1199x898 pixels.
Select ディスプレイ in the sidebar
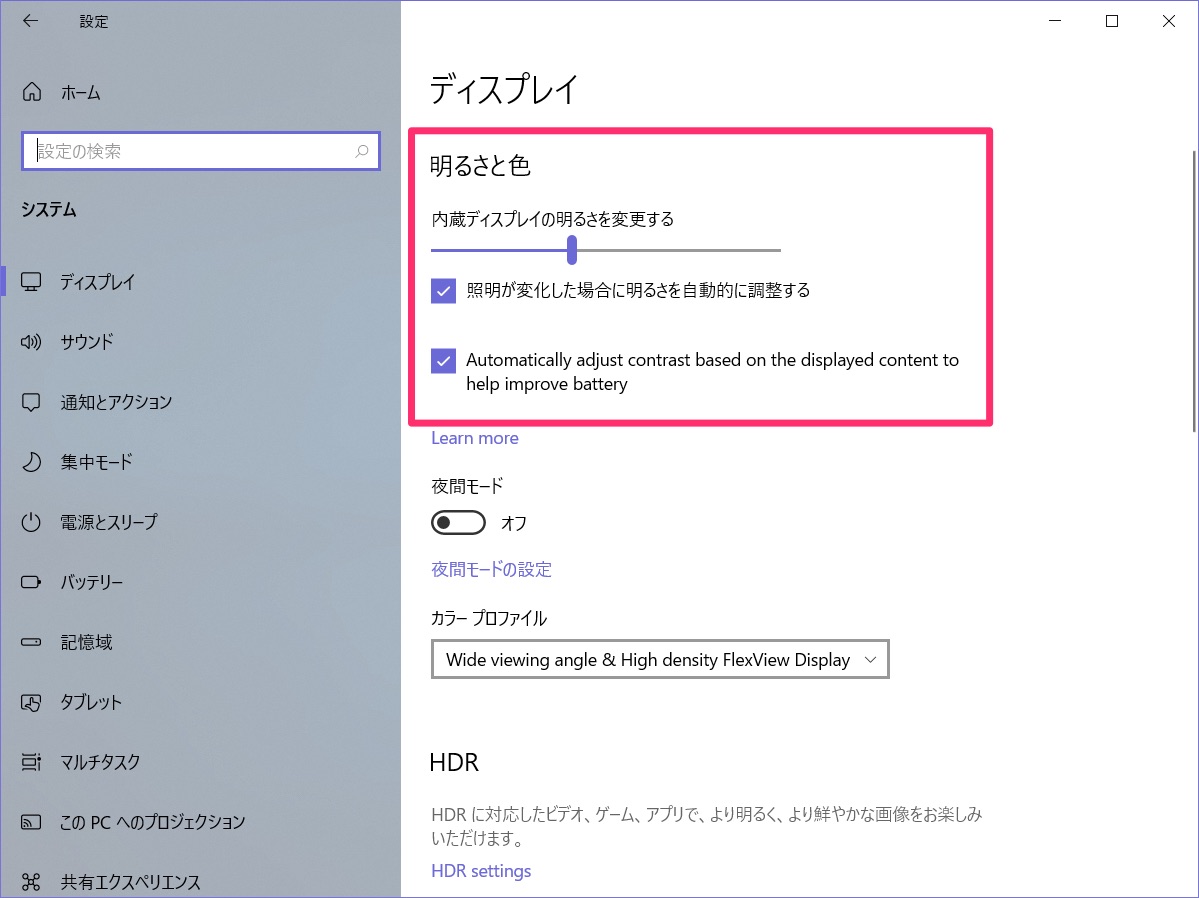[x=98, y=281]
